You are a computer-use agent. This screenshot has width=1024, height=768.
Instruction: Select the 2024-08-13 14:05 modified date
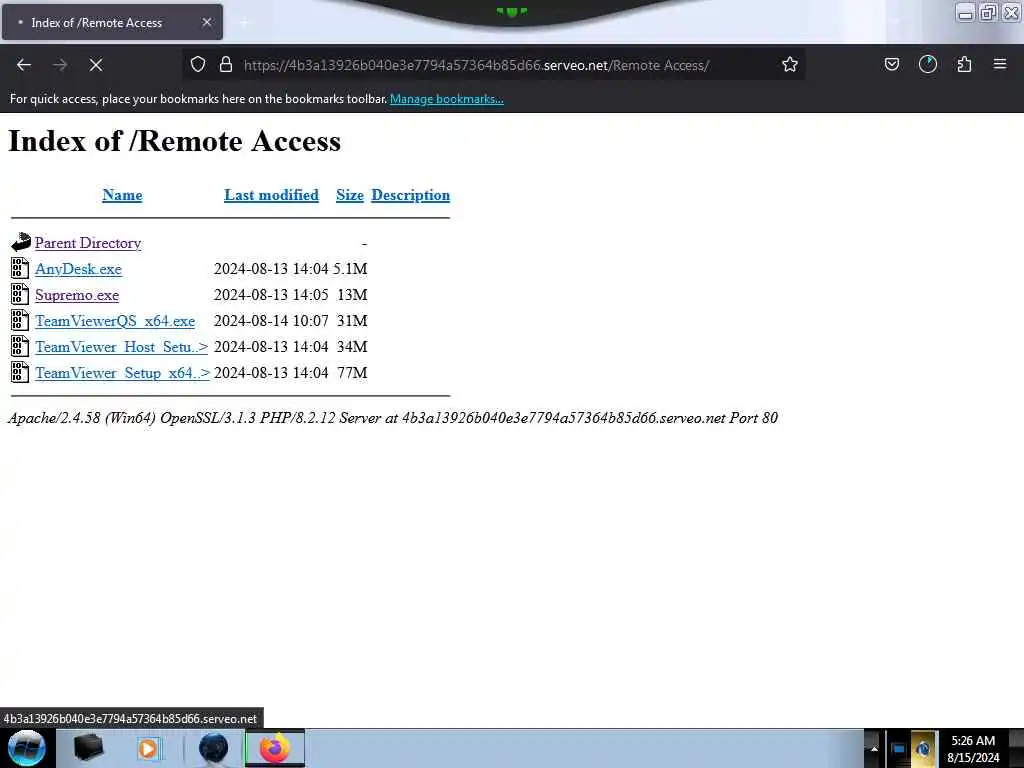pyautogui.click(x=271, y=295)
